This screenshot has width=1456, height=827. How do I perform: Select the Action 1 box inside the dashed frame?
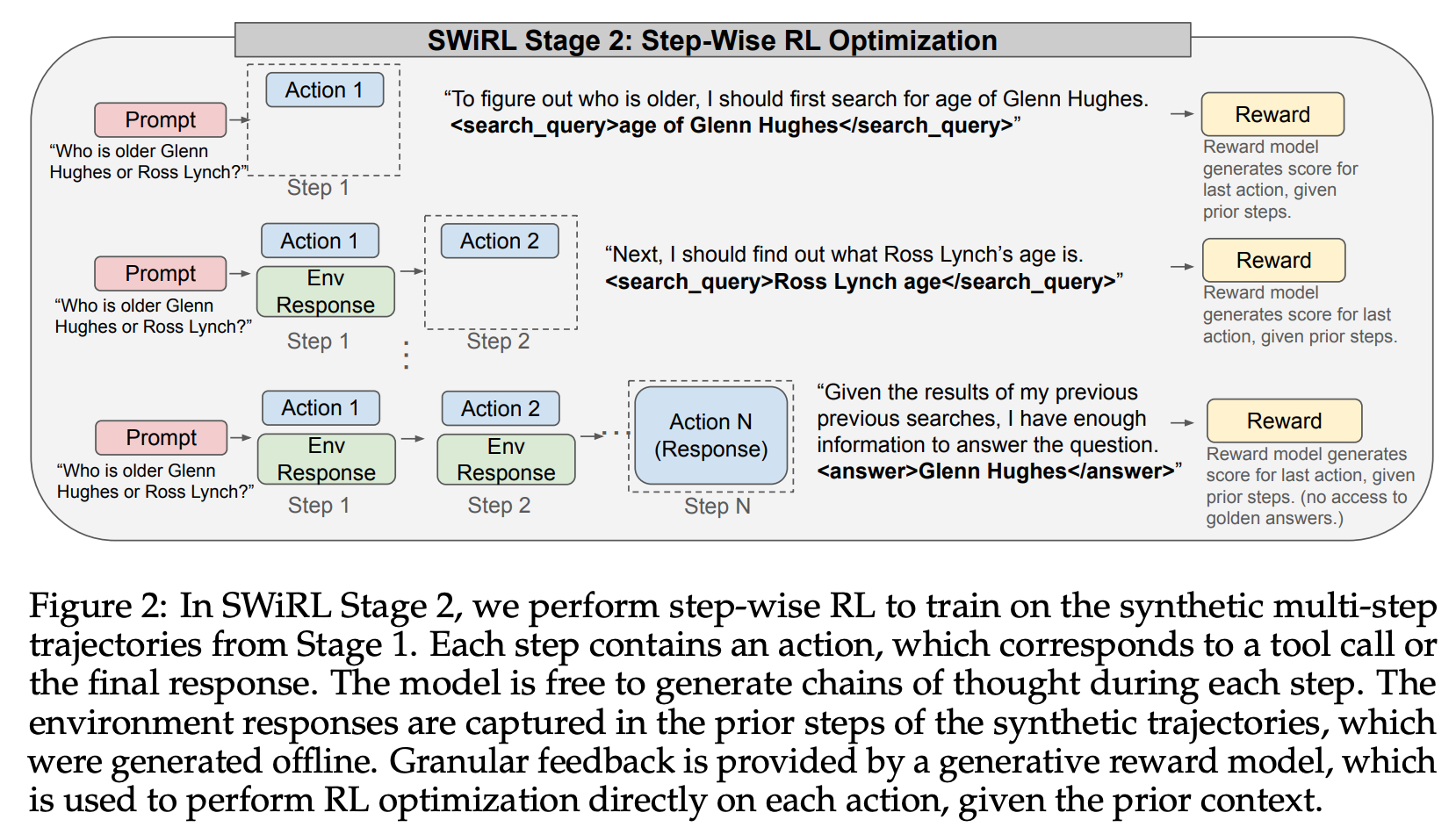pyautogui.click(x=324, y=90)
